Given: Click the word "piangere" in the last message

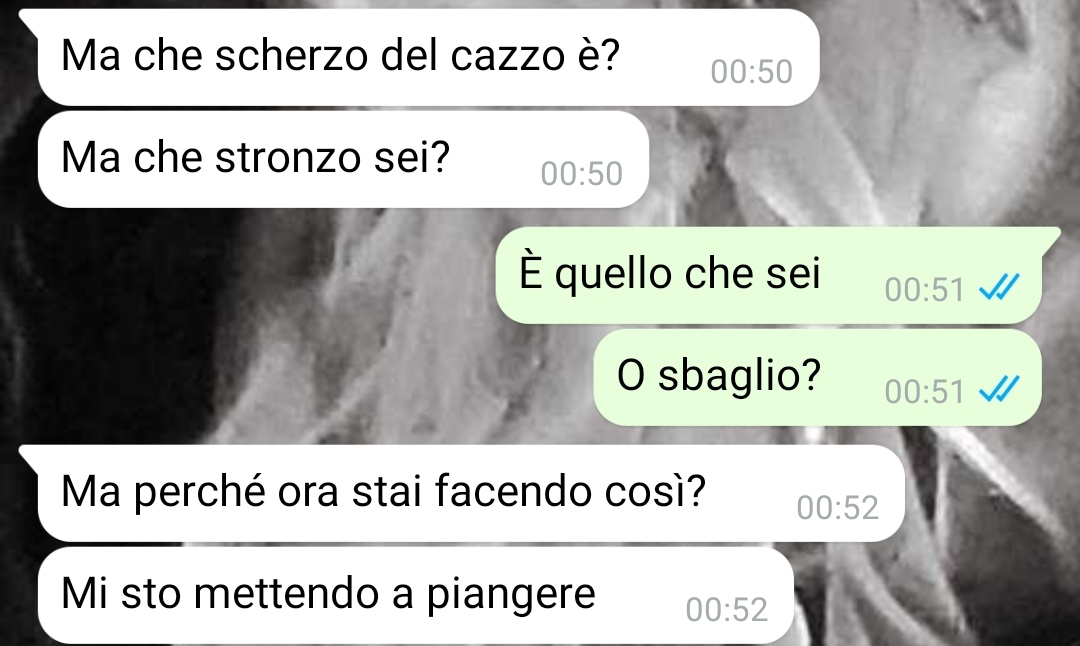Looking at the screenshot, I should click(510, 596).
